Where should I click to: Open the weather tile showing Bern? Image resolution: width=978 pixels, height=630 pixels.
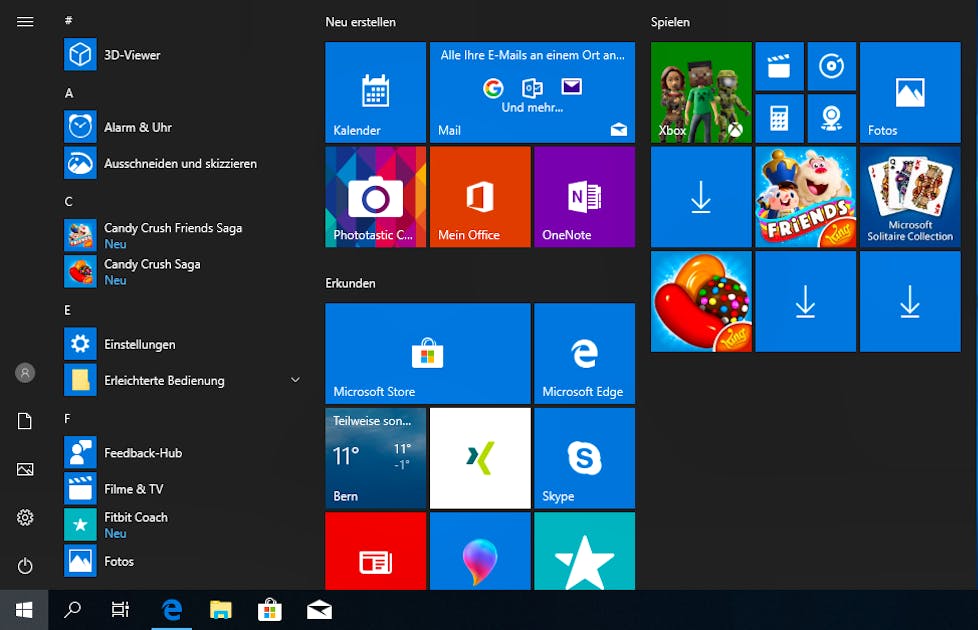(x=375, y=458)
